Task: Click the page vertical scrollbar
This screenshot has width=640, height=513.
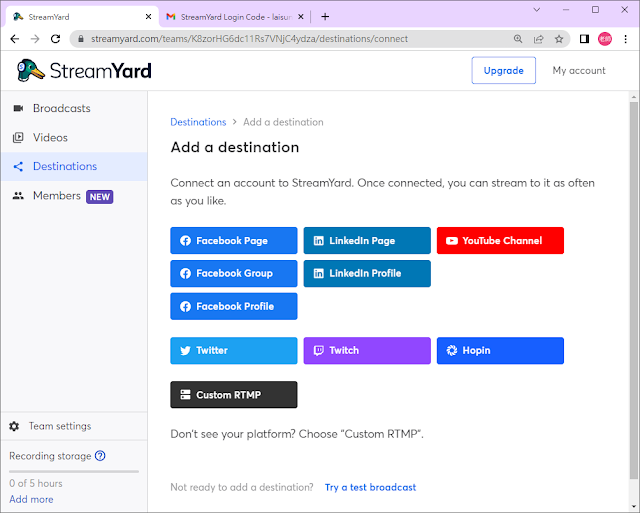Action: (x=633, y=290)
